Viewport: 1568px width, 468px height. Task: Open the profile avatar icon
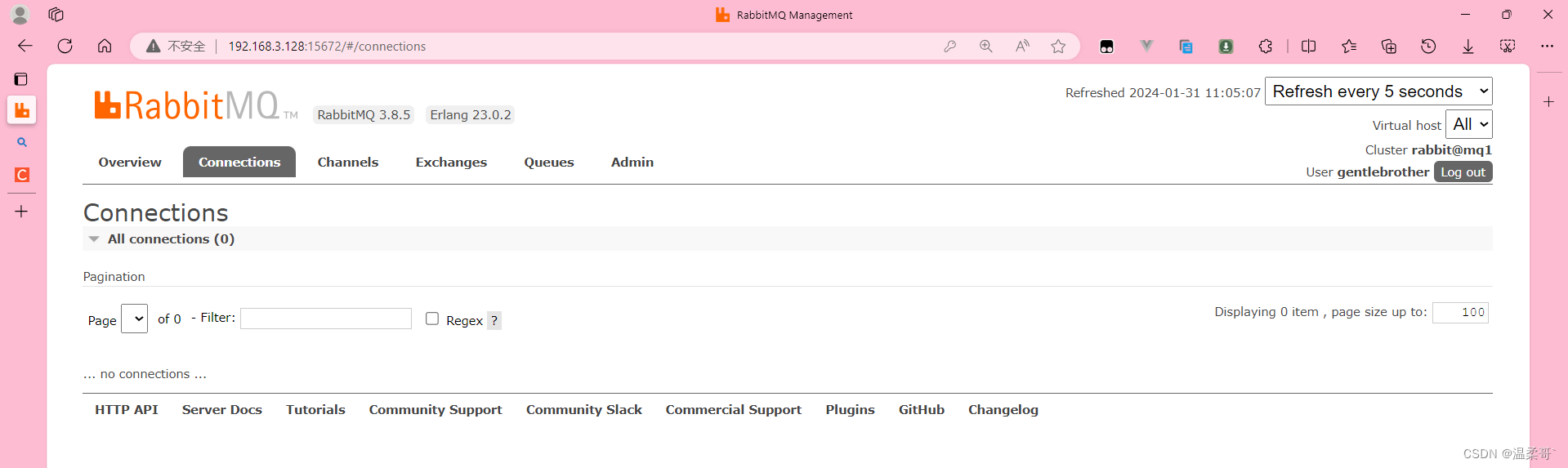click(20, 14)
